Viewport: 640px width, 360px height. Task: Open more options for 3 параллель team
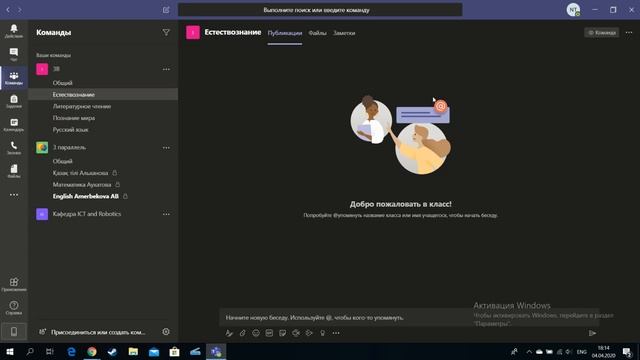tap(166, 148)
